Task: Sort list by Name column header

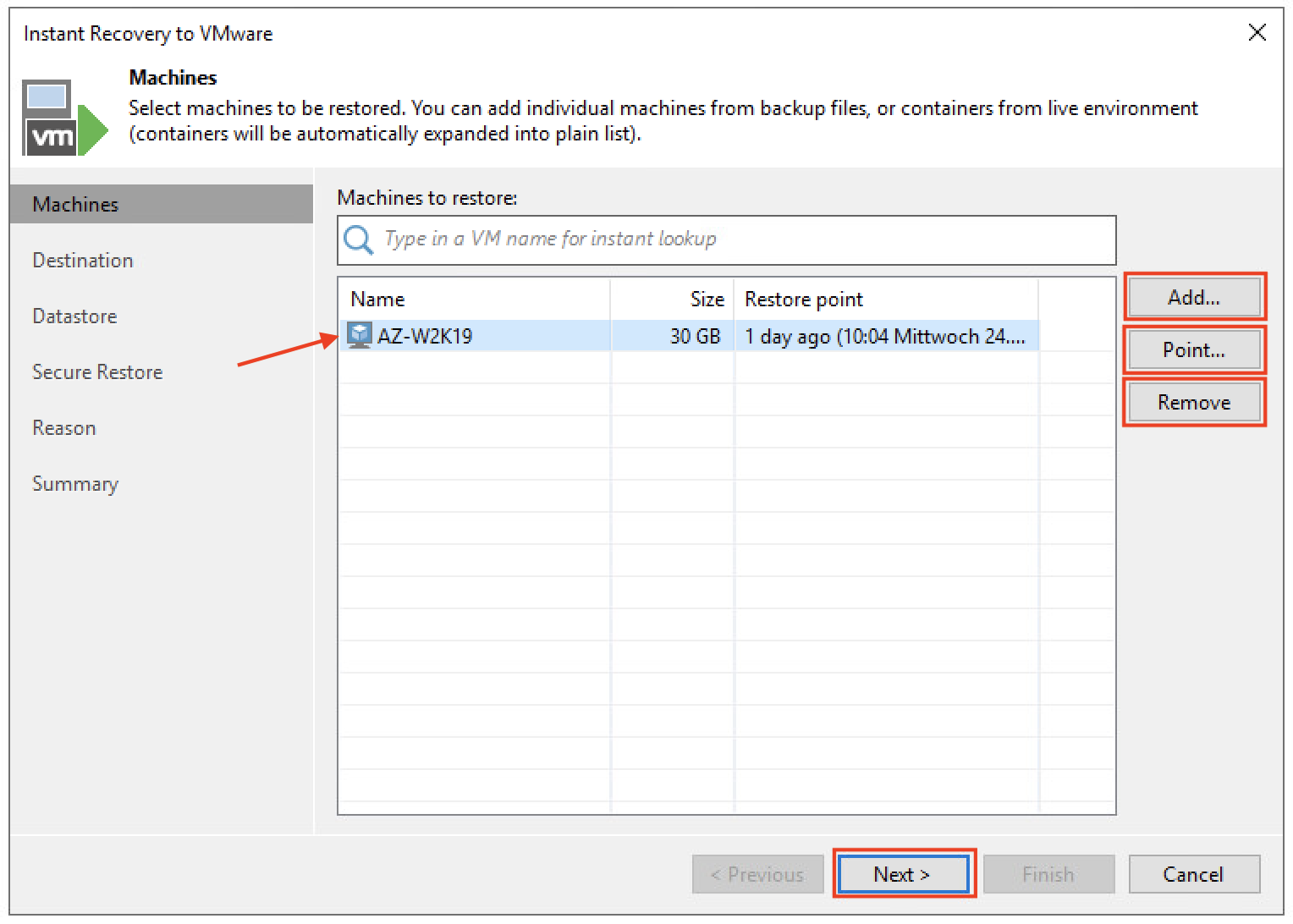Action: 475,299
